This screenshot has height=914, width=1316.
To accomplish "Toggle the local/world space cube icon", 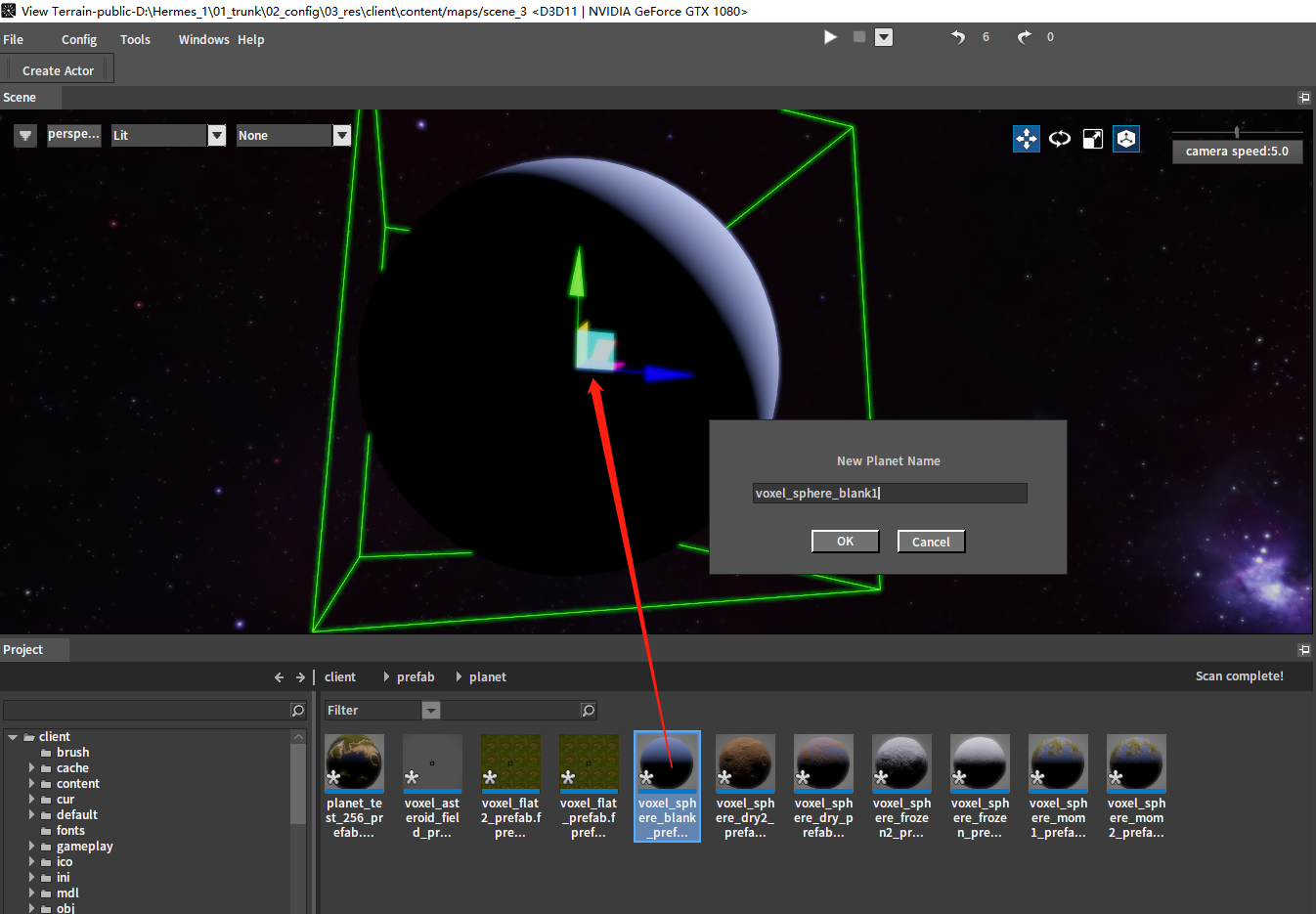I will pyautogui.click(x=1126, y=139).
